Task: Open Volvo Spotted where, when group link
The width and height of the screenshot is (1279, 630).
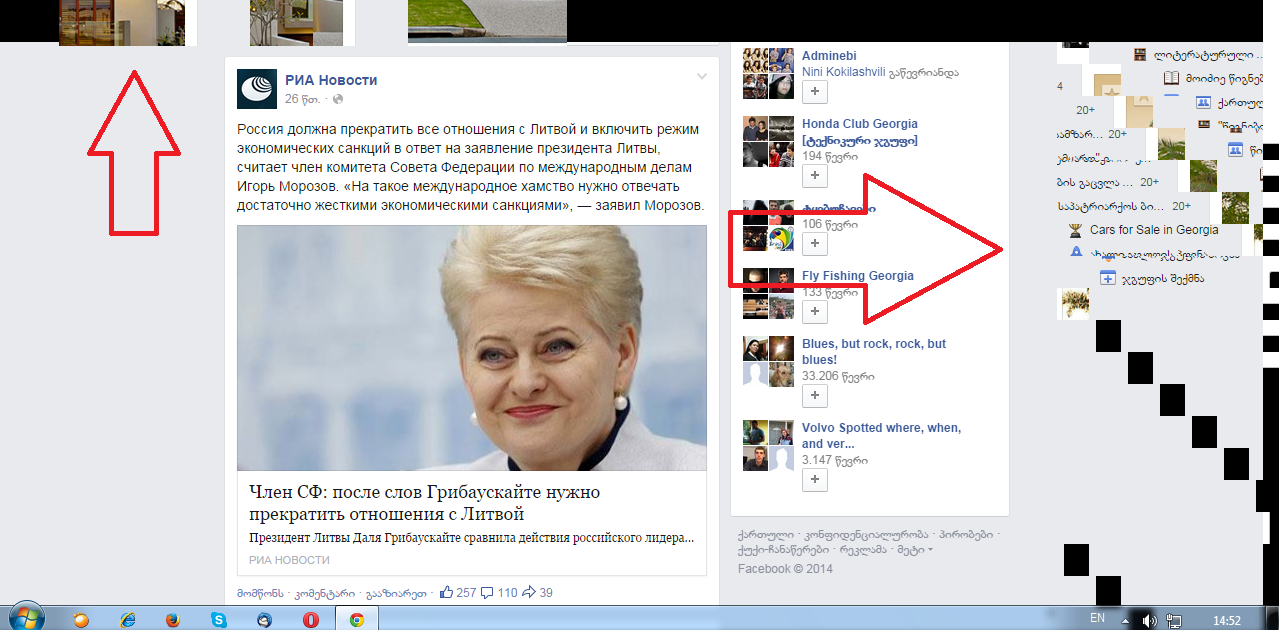Action: pyautogui.click(x=881, y=435)
